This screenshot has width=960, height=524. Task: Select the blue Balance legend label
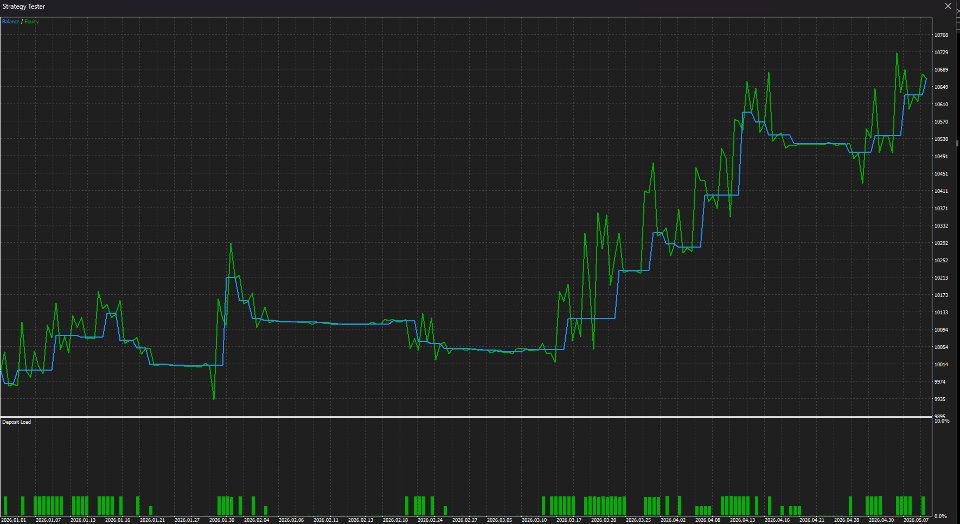(x=10, y=21)
